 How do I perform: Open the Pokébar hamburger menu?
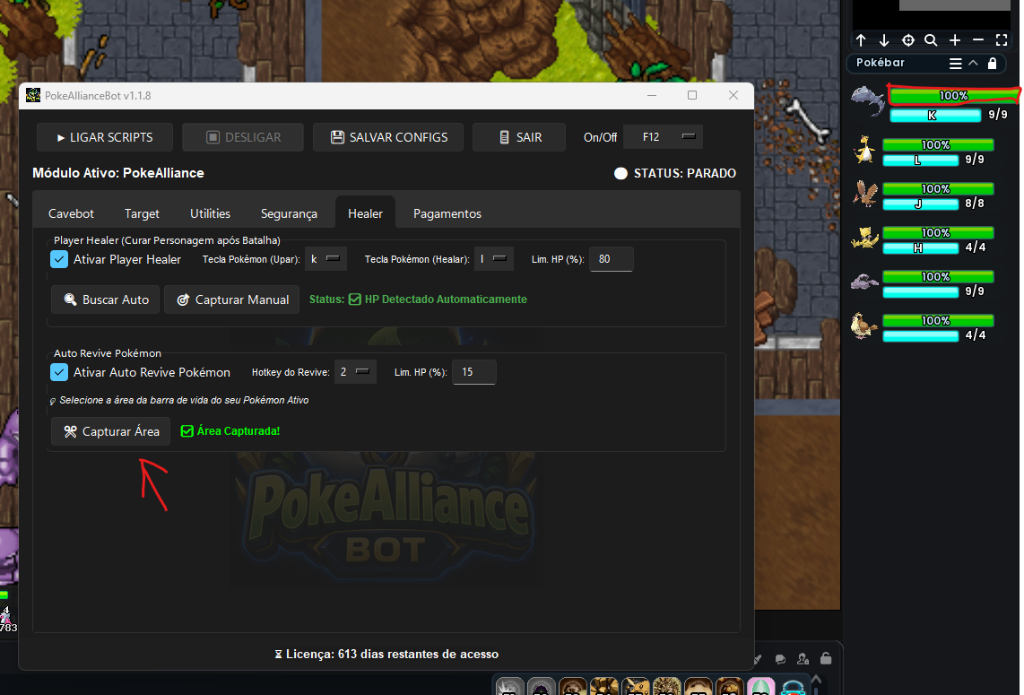tap(955, 63)
